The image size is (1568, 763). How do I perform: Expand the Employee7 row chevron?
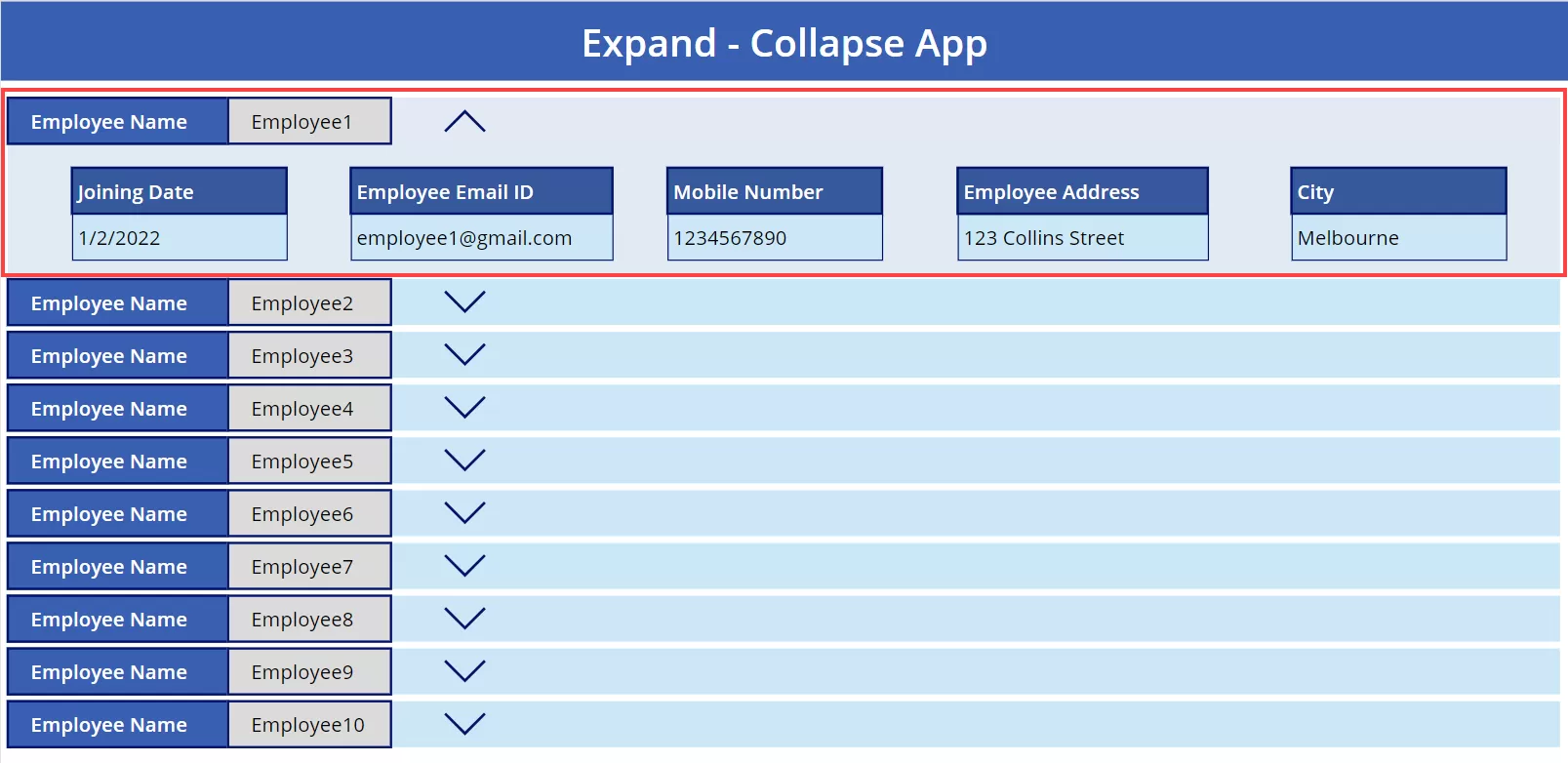[464, 566]
